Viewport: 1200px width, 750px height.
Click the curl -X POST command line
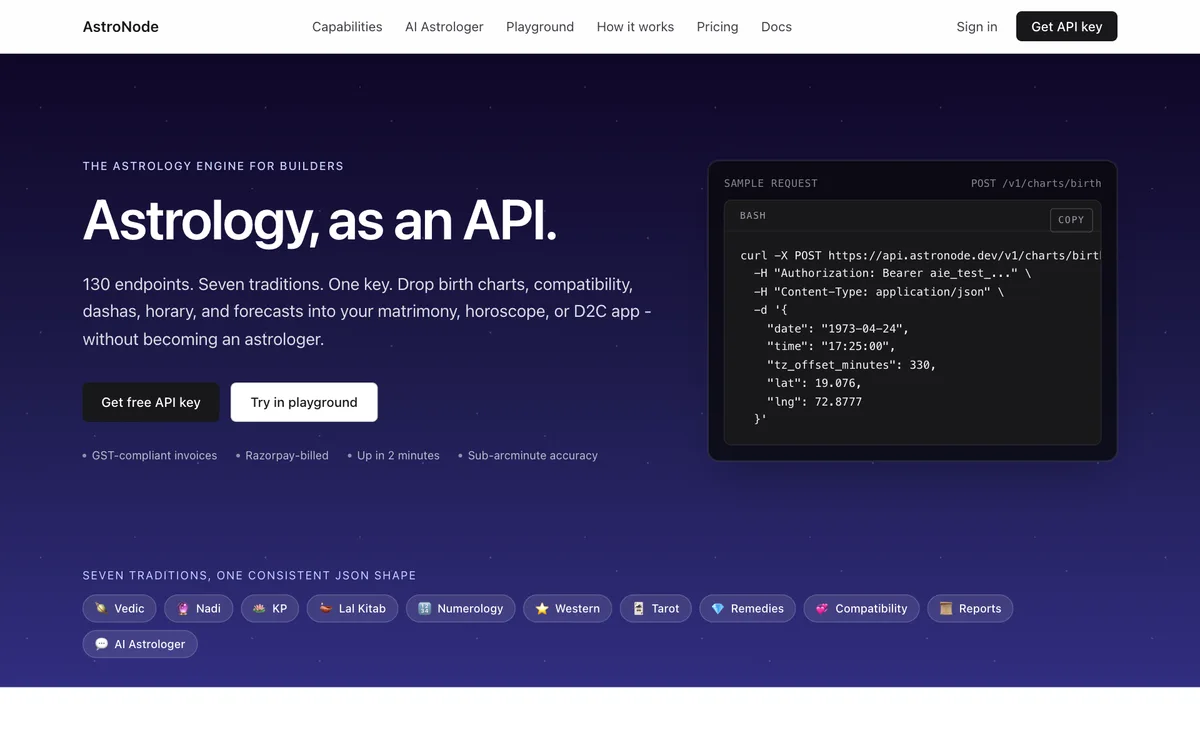pos(920,256)
